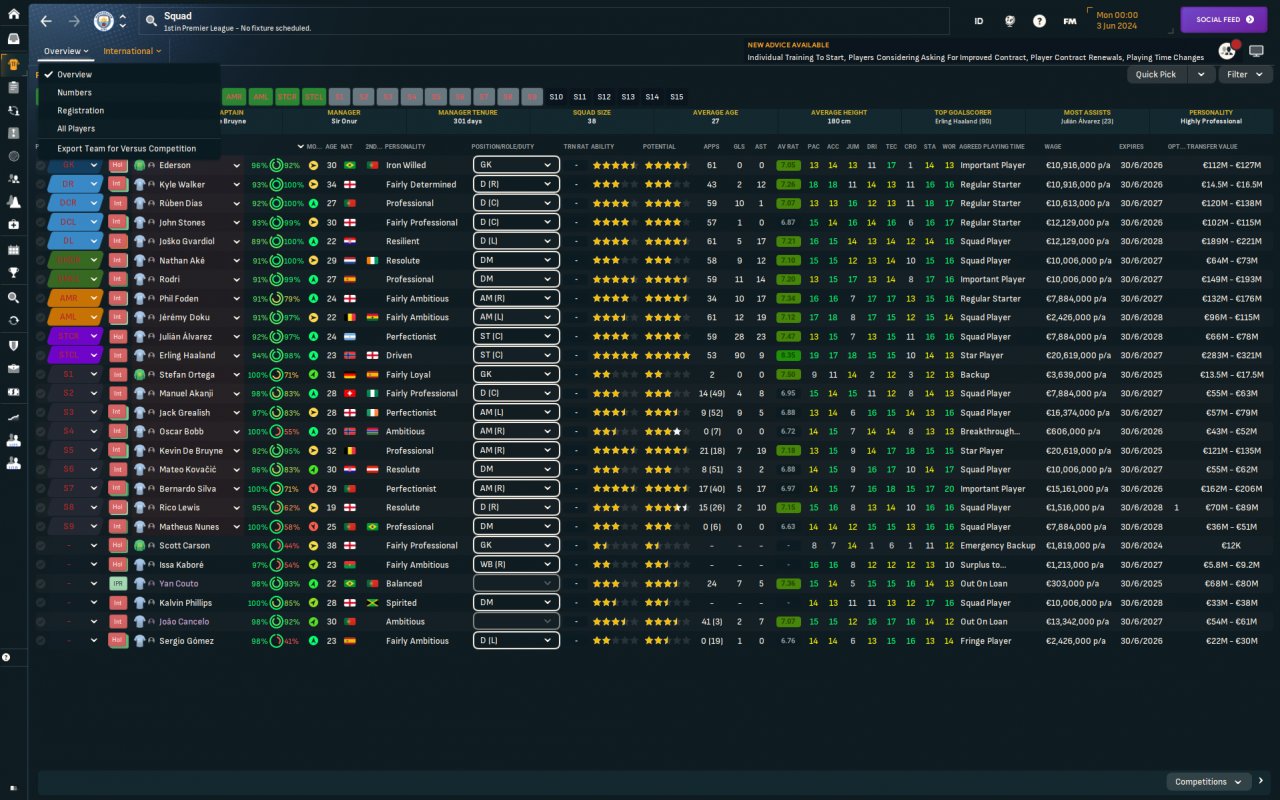Image resolution: width=1280 pixels, height=800 pixels.
Task: Select Export Team for Versus Competition
Action: coord(129,148)
